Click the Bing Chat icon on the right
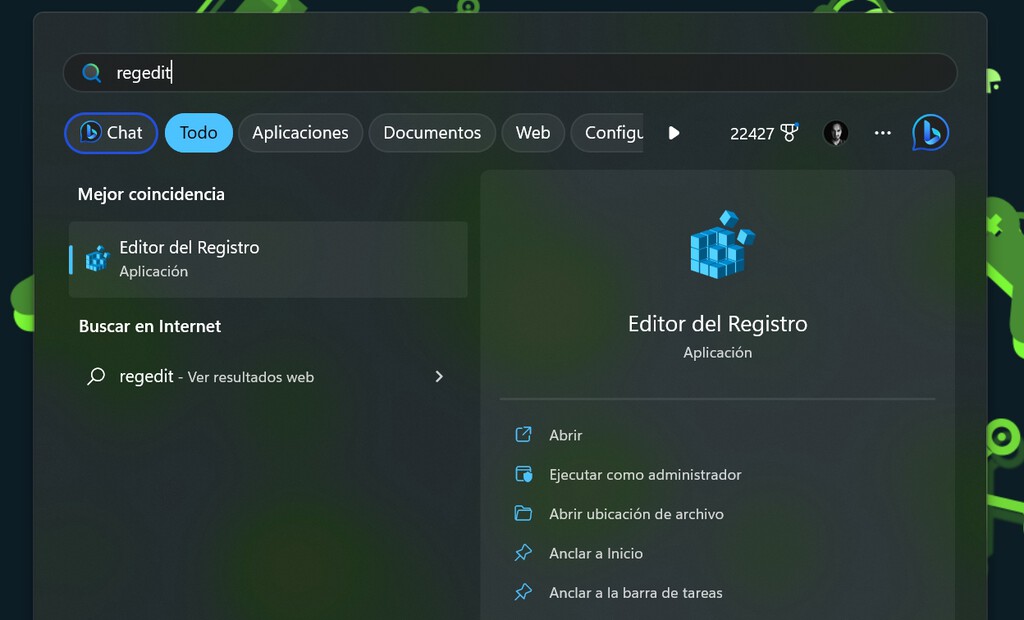1024x620 pixels. click(930, 132)
